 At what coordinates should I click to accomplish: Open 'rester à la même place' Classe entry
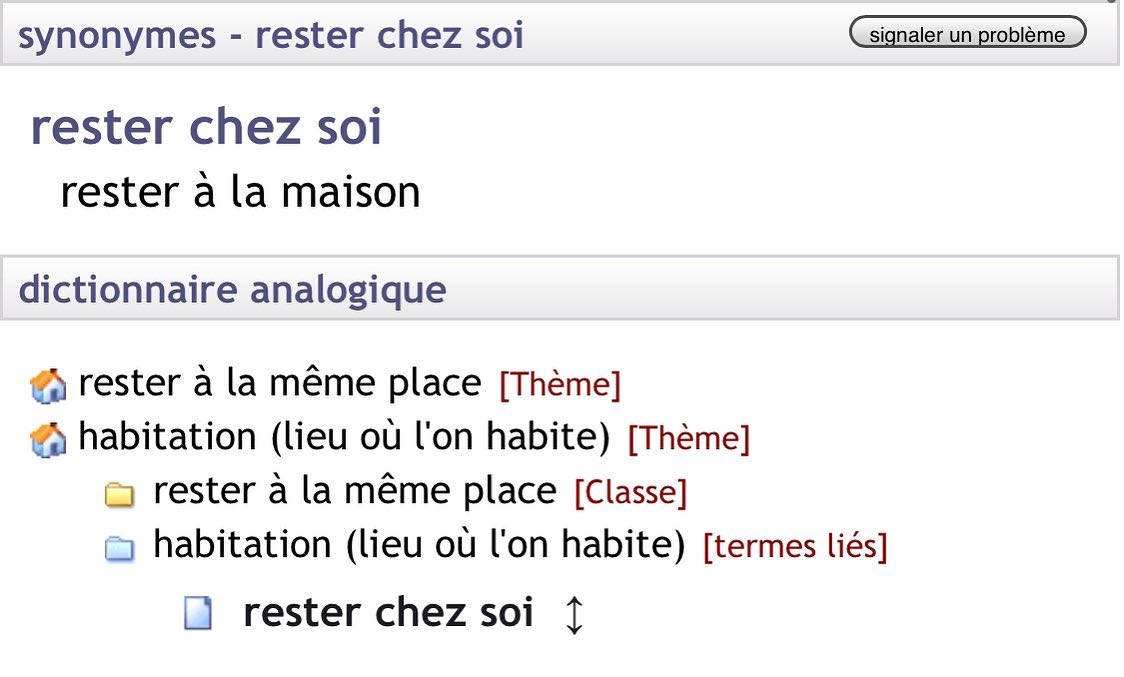[355, 491]
